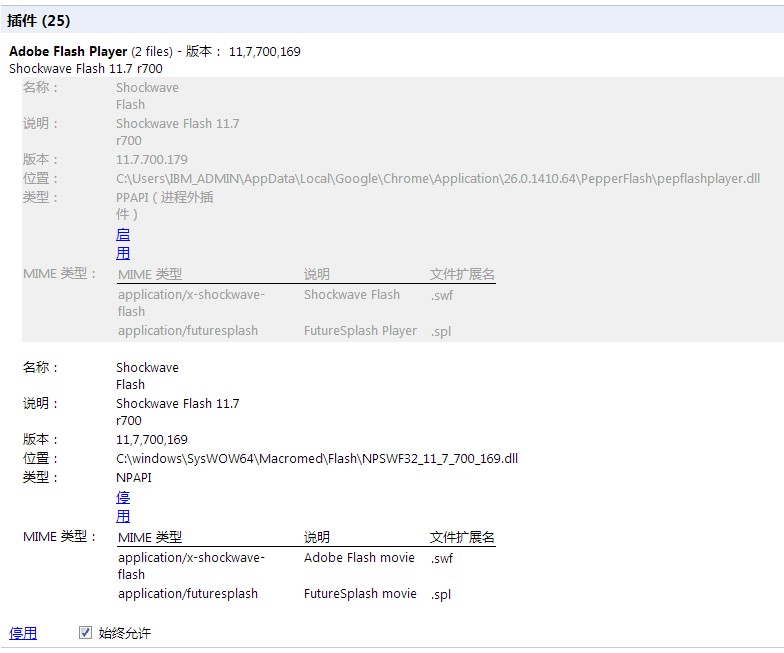Click the NPSWF32_11_7_700_169.dll location path

click(317, 458)
